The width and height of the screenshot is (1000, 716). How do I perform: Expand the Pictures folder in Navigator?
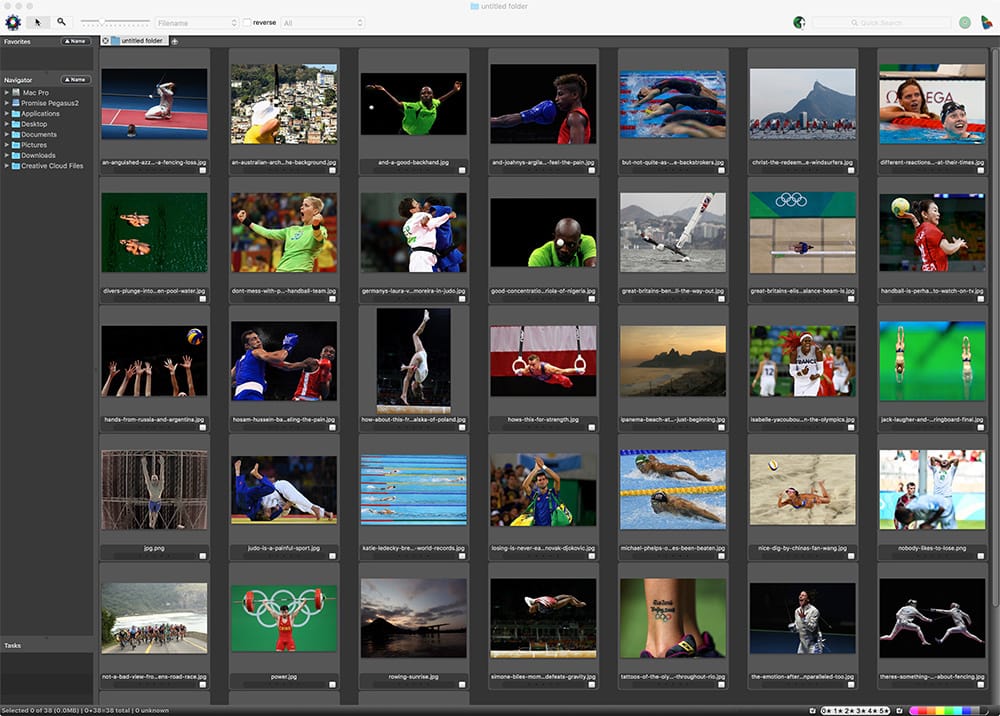pyautogui.click(x=6, y=145)
